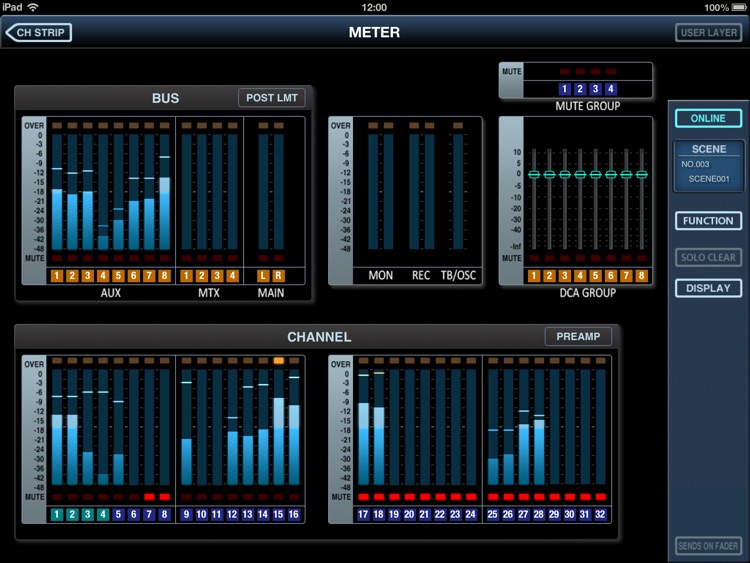Click the battery 100% indicator
Image resolution: width=750 pixels, height=563 pixels.
pos(726,7)
